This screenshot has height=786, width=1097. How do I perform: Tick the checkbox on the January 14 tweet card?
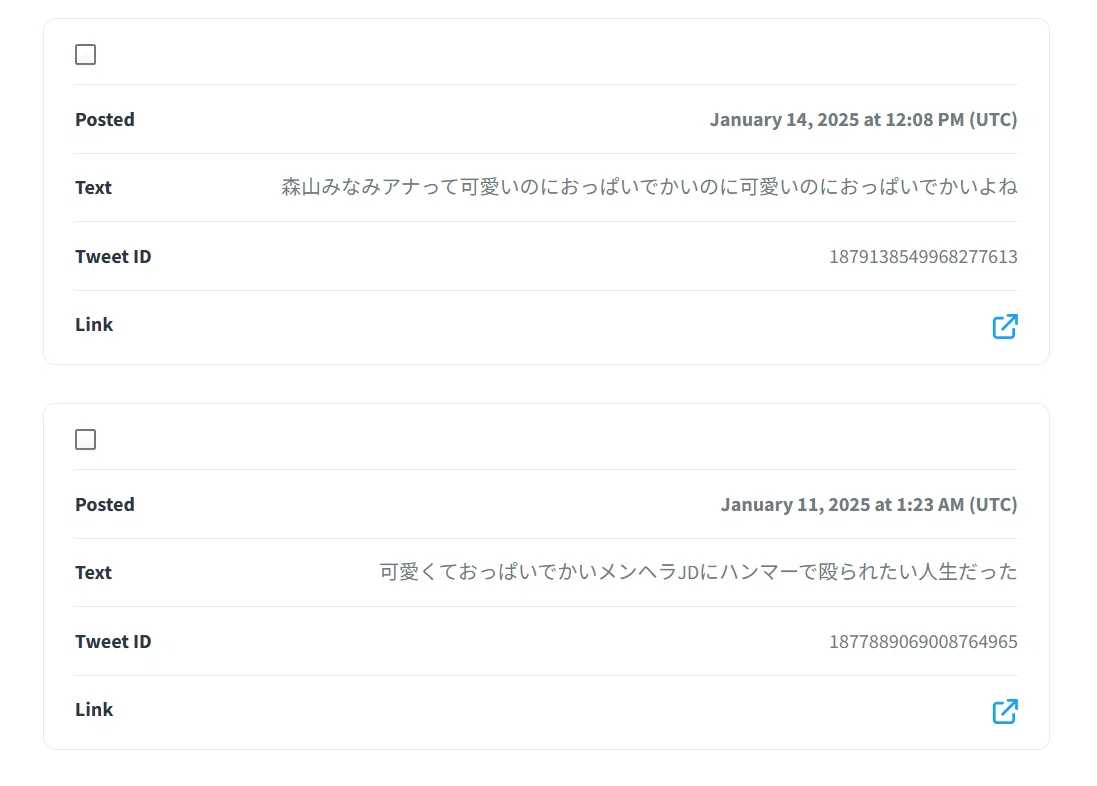85,55
